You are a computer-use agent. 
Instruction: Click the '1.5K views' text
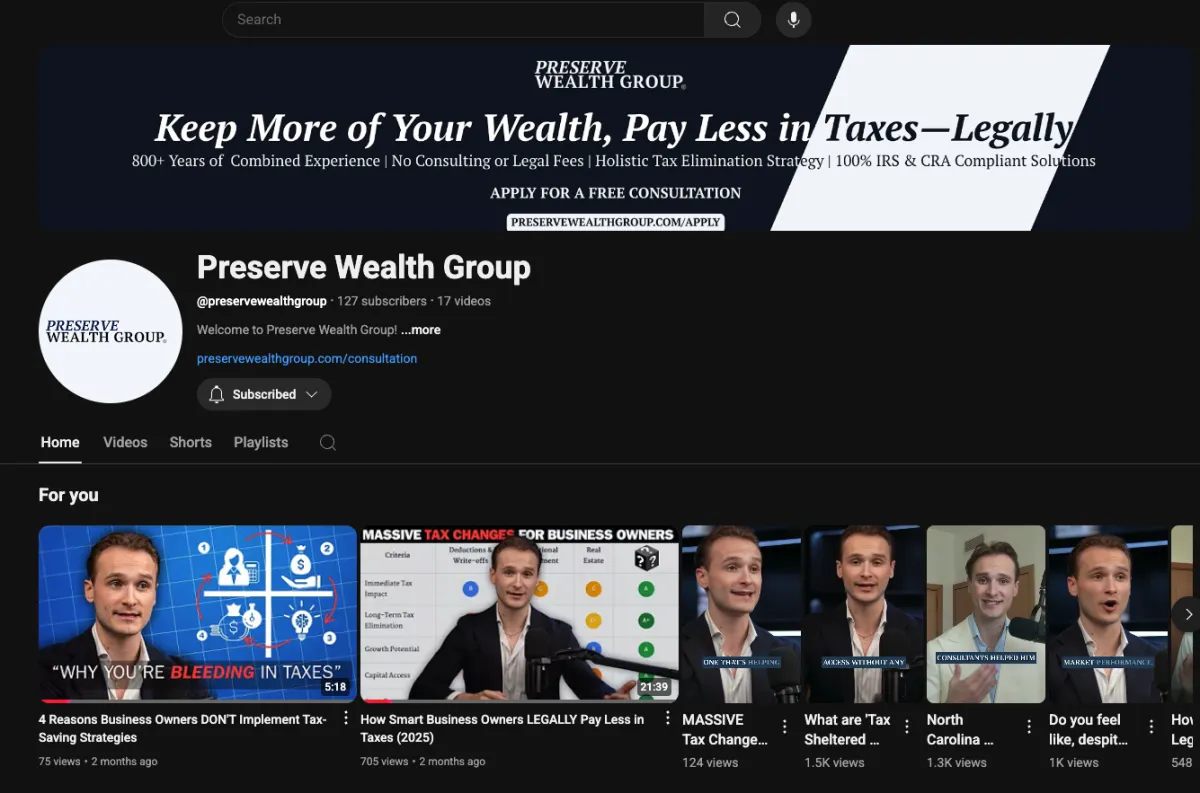835,763
